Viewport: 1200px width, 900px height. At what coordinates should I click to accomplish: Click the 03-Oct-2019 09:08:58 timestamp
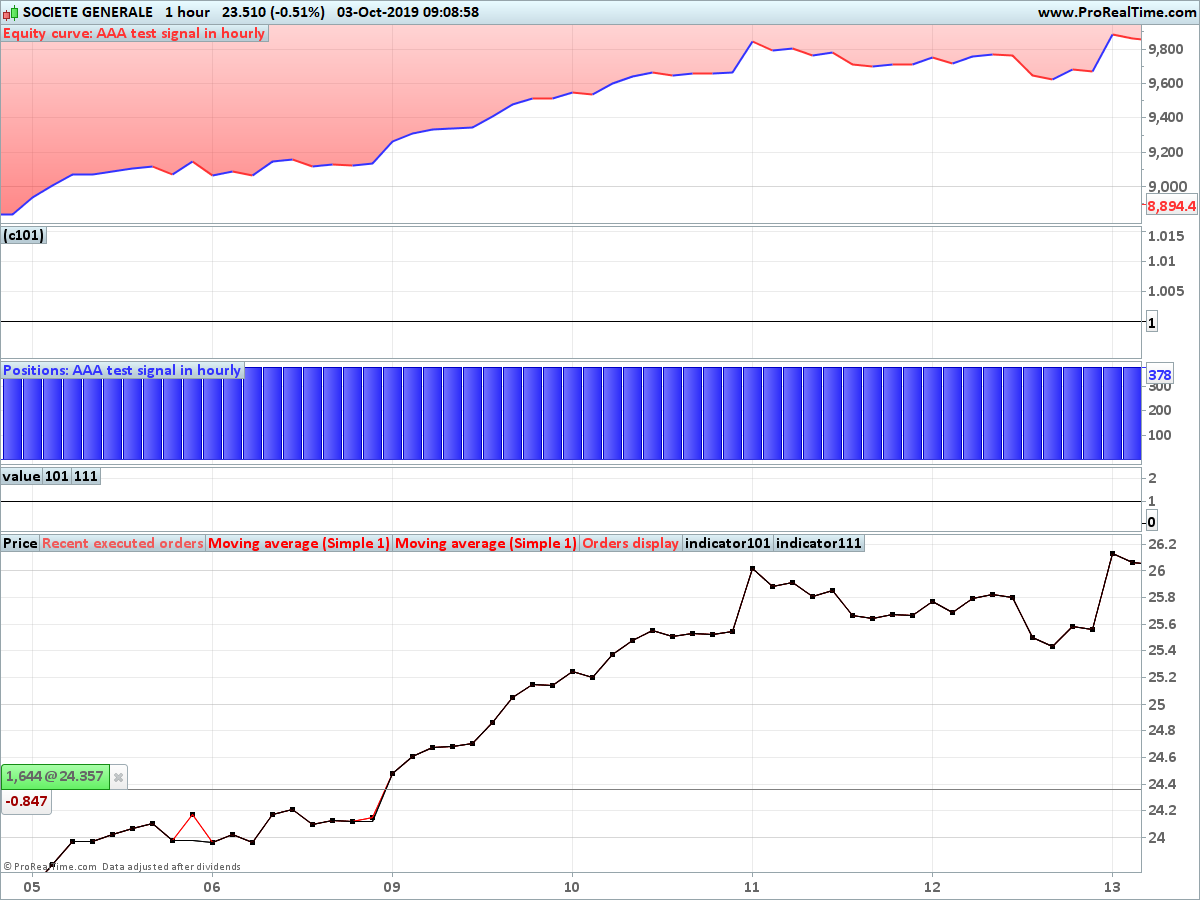408,13
